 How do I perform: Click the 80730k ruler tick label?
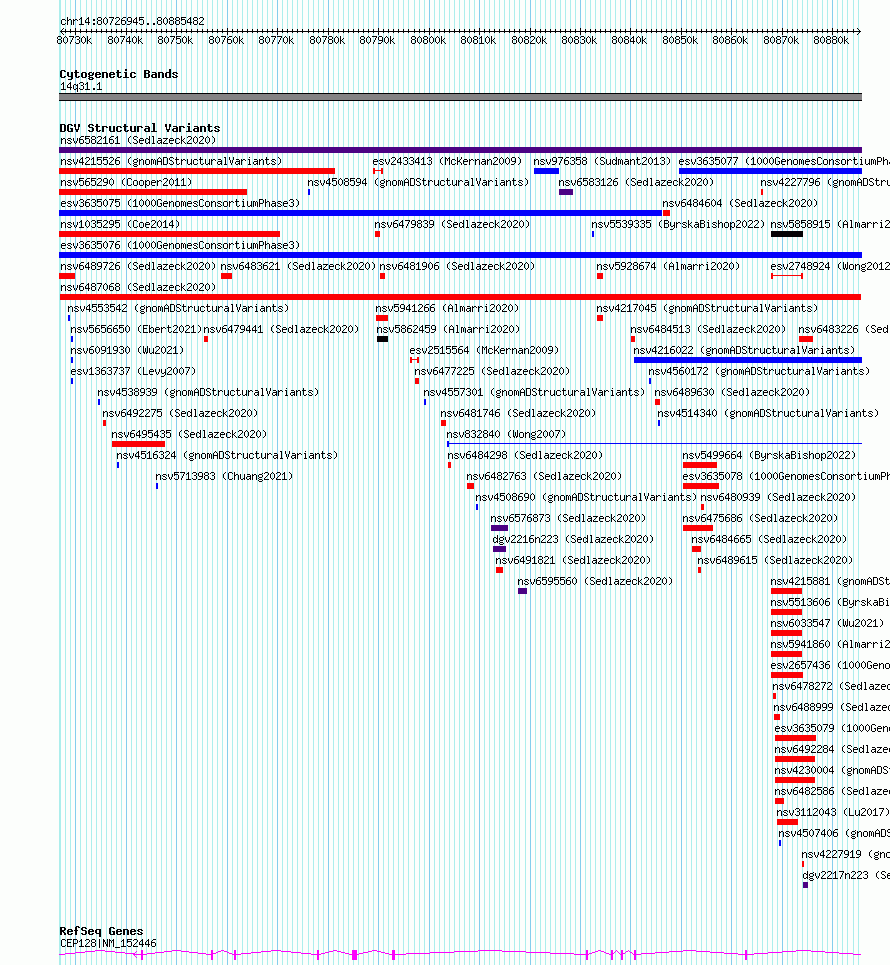point(74,40)
